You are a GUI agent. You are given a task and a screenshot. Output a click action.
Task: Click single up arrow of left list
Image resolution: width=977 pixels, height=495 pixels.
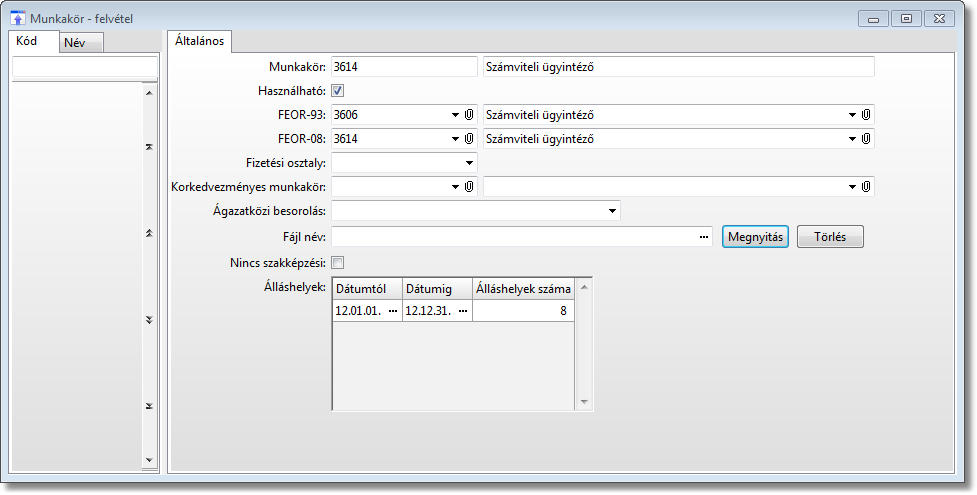point(149,93)
